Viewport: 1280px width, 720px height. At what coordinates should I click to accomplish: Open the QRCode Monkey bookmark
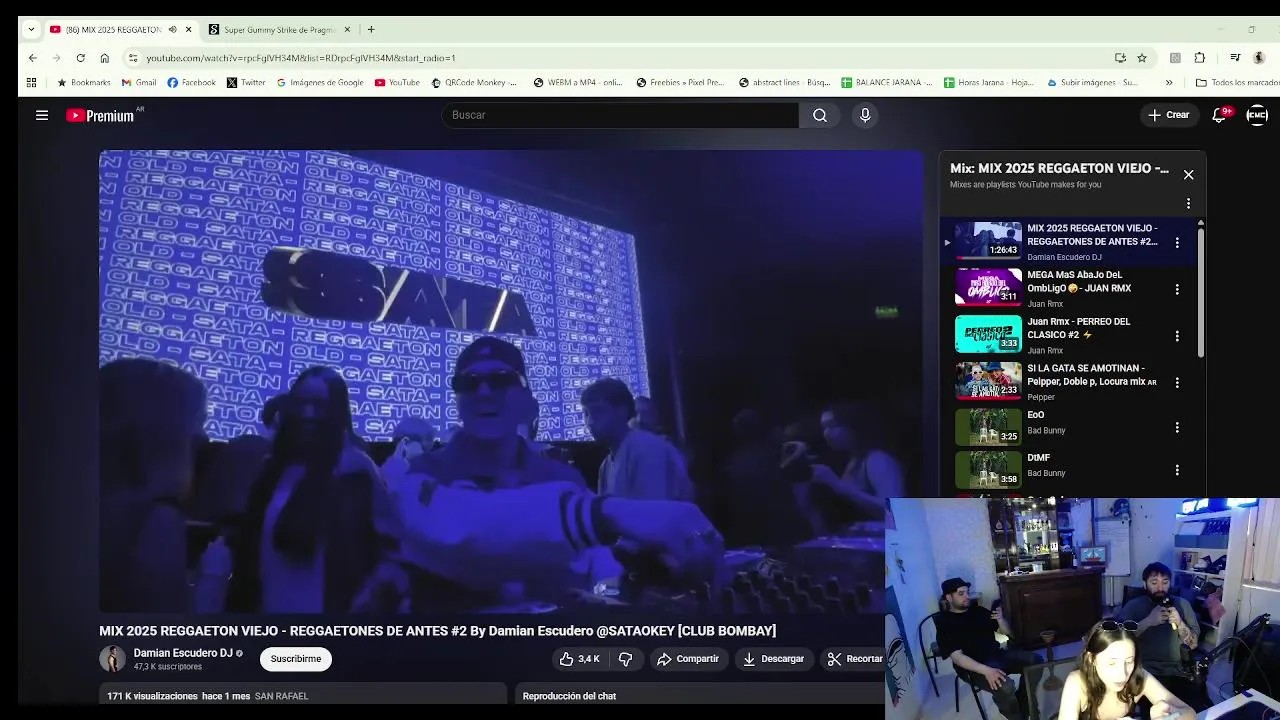(474, 83)
